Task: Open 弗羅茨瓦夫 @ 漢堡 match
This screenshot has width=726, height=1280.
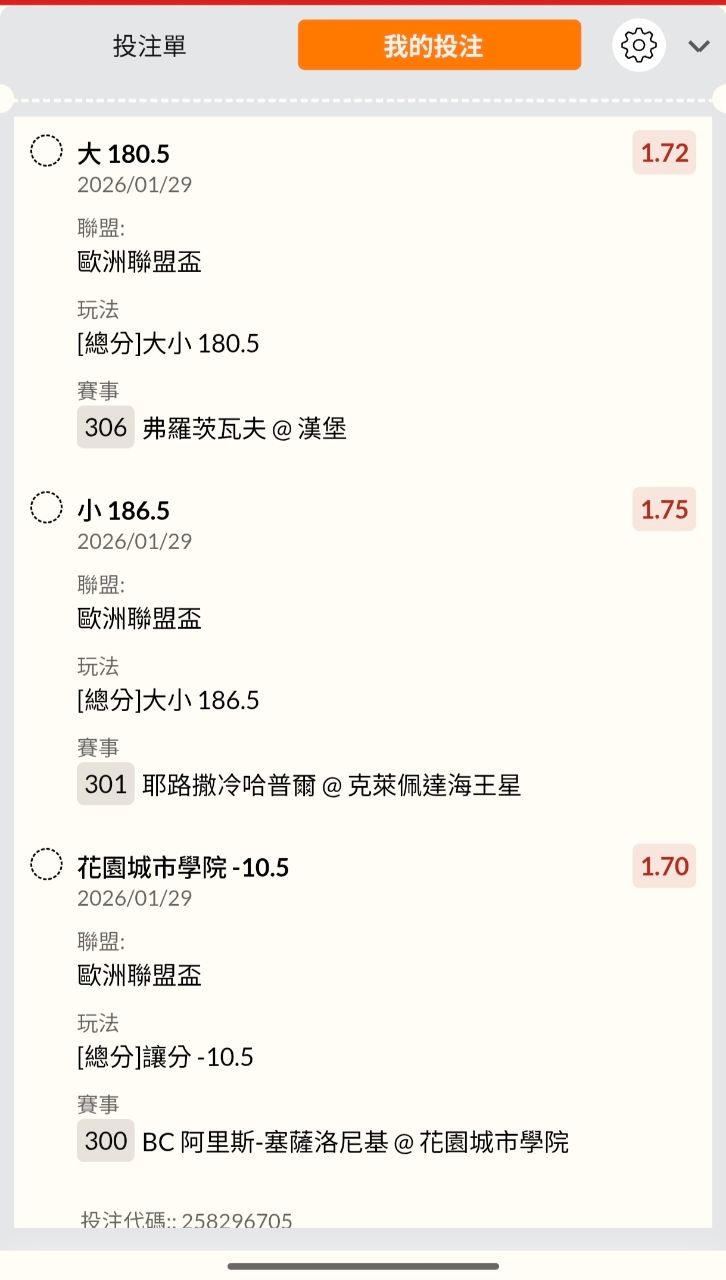Action: (x=245, y=429)
